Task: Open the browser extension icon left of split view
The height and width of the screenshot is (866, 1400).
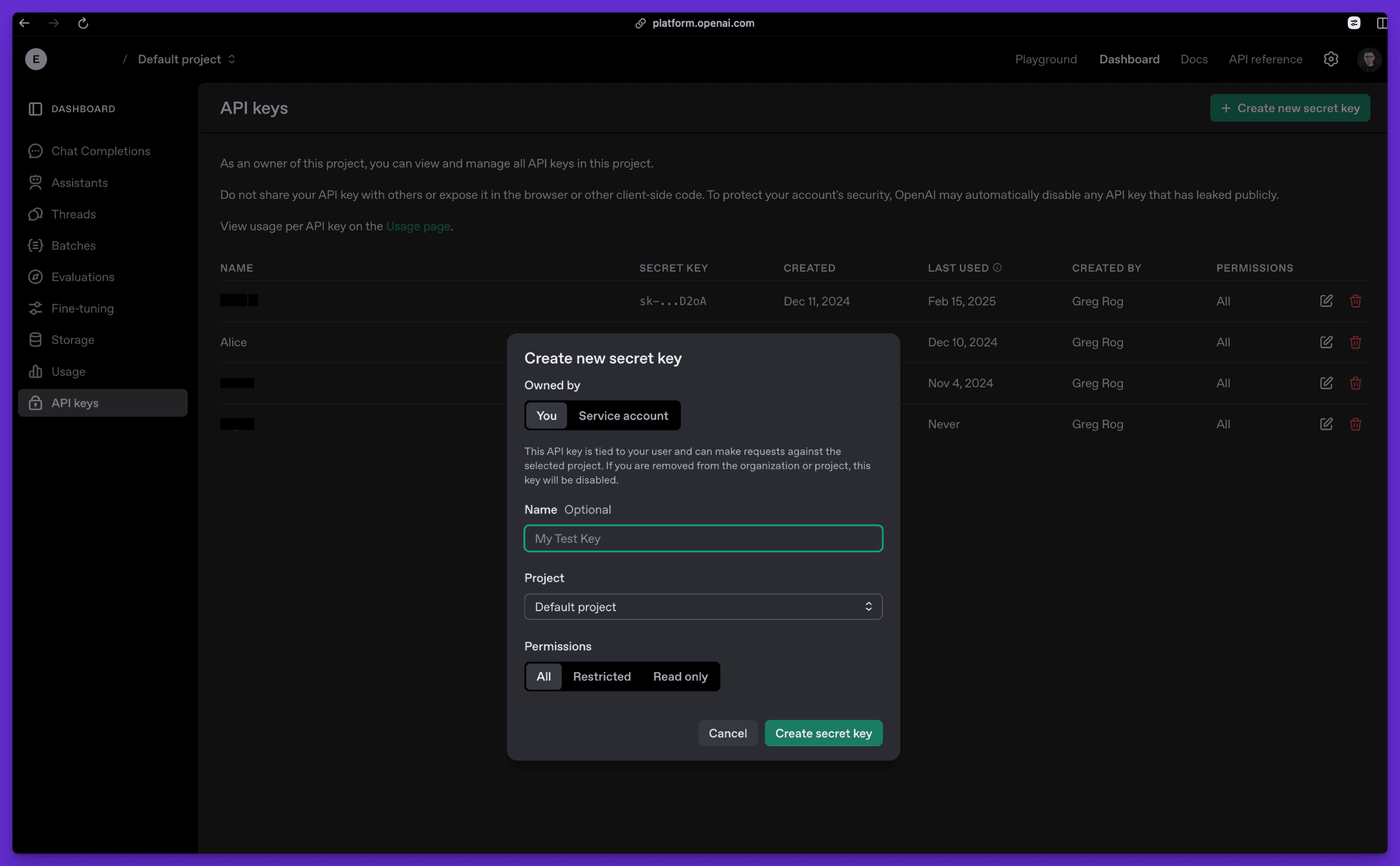Action: click(x=1353, y=23)
